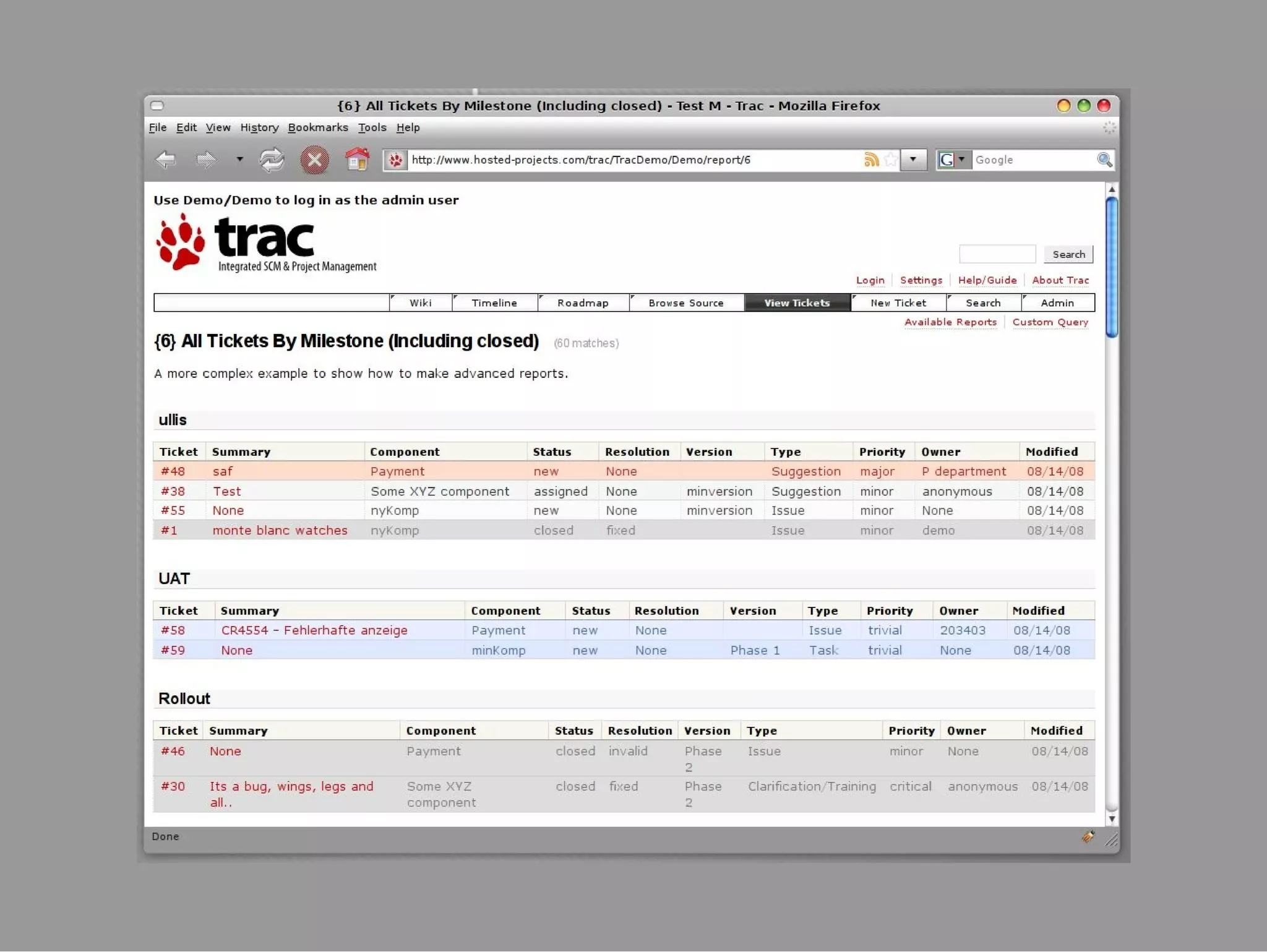Image resolution: width=1267 pixels, height=952 pixels.
Task: Open the back/forward history dropdown arrow
Action: (239, 160)
